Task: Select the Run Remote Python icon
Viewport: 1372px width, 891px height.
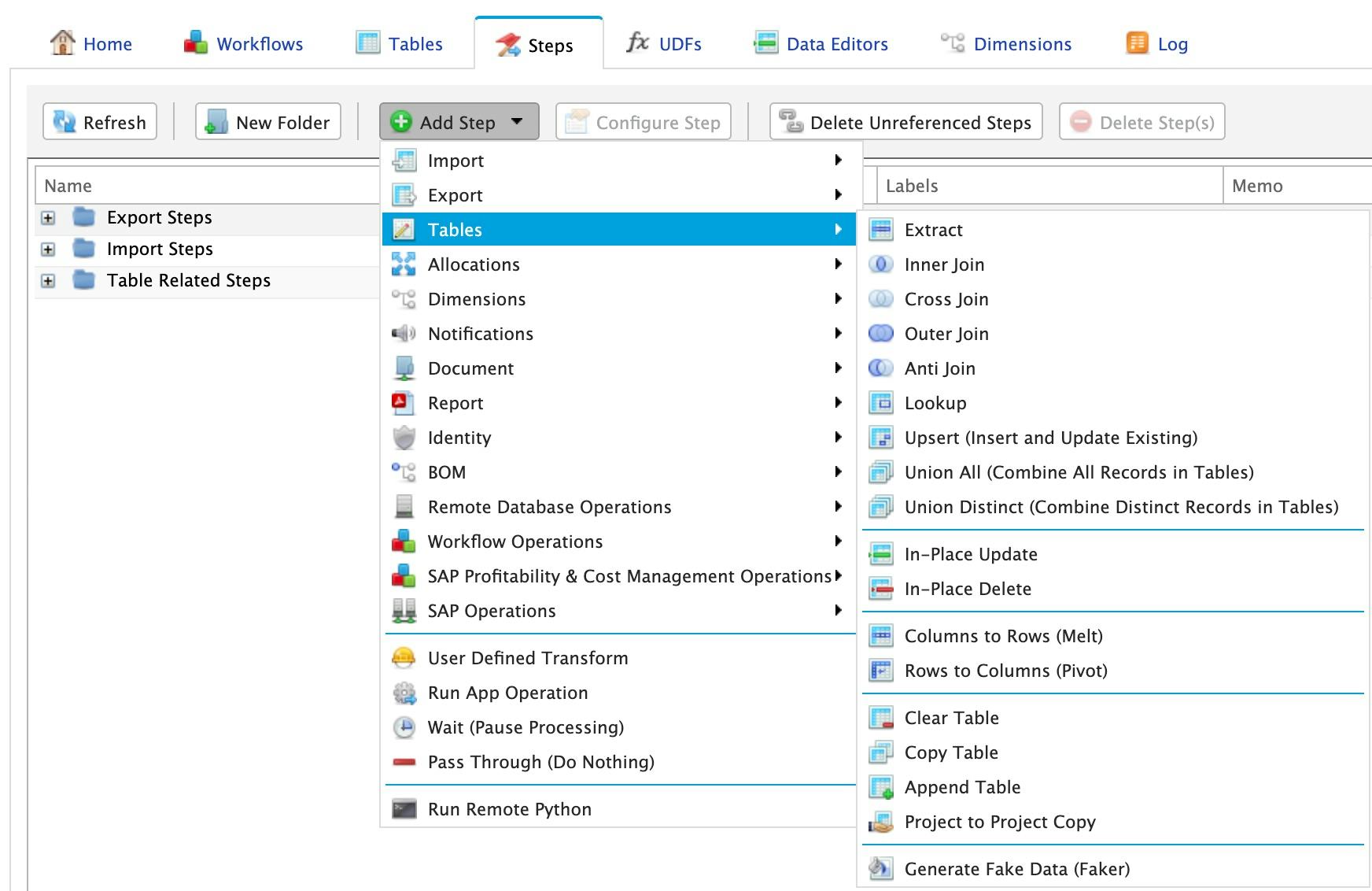Action: (x=404, y=808)
